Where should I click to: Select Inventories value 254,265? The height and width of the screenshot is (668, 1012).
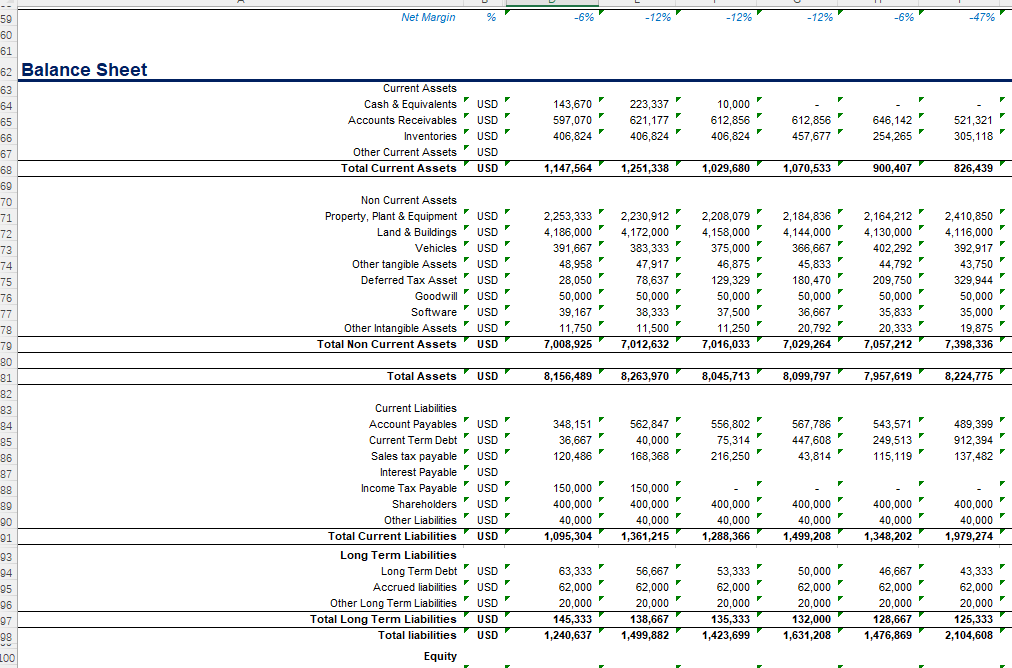[892, 136]
